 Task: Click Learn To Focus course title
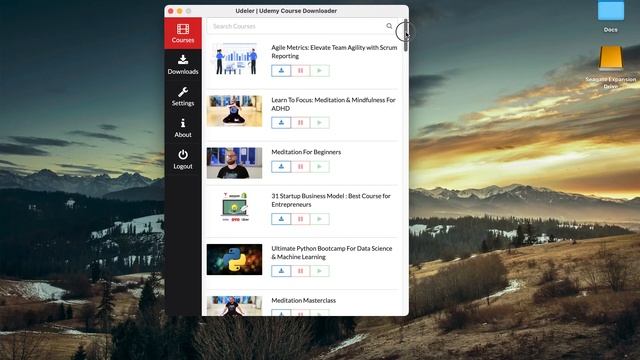(x=333, y=104)
